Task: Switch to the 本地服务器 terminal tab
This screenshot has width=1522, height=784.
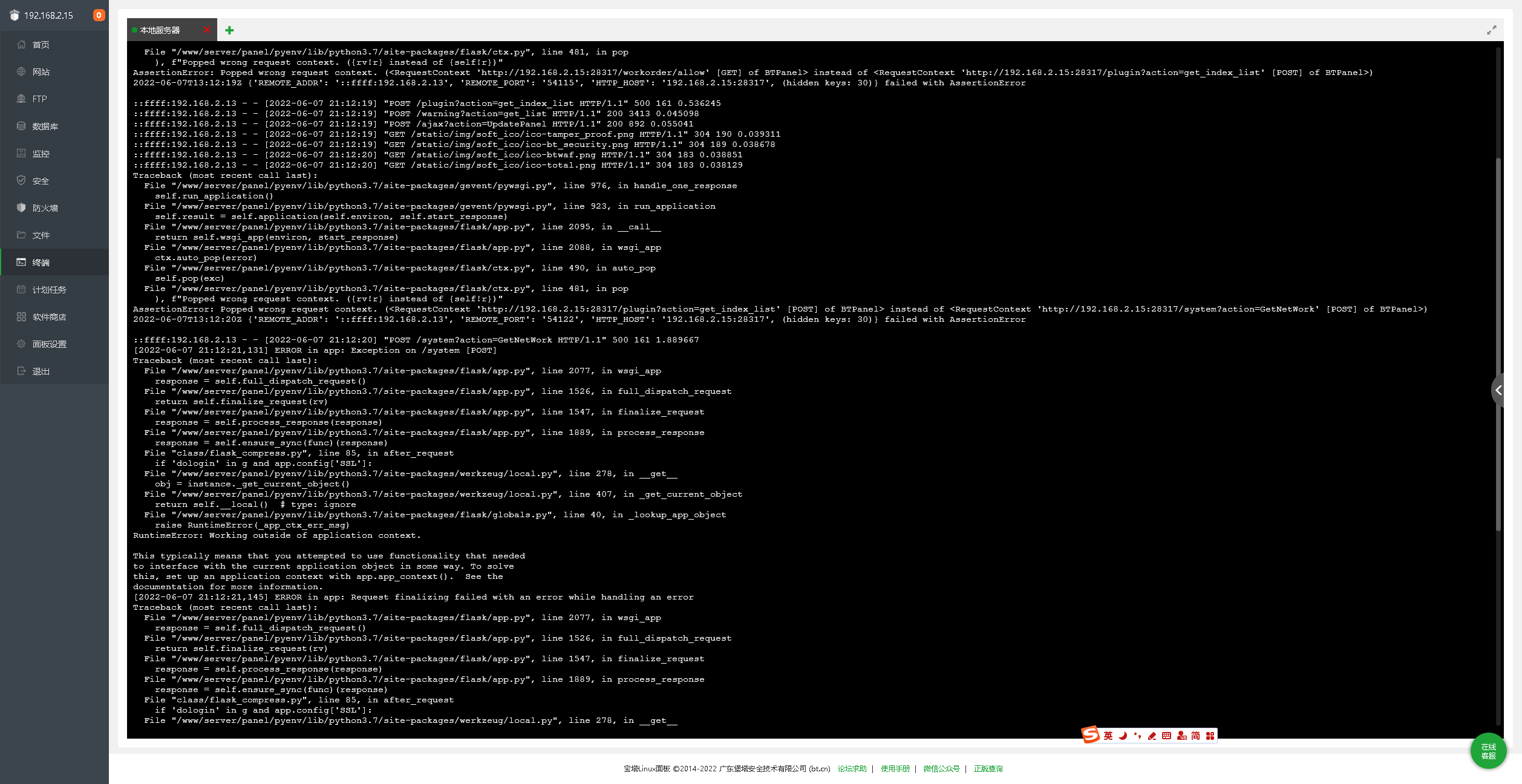Action: 160,30
